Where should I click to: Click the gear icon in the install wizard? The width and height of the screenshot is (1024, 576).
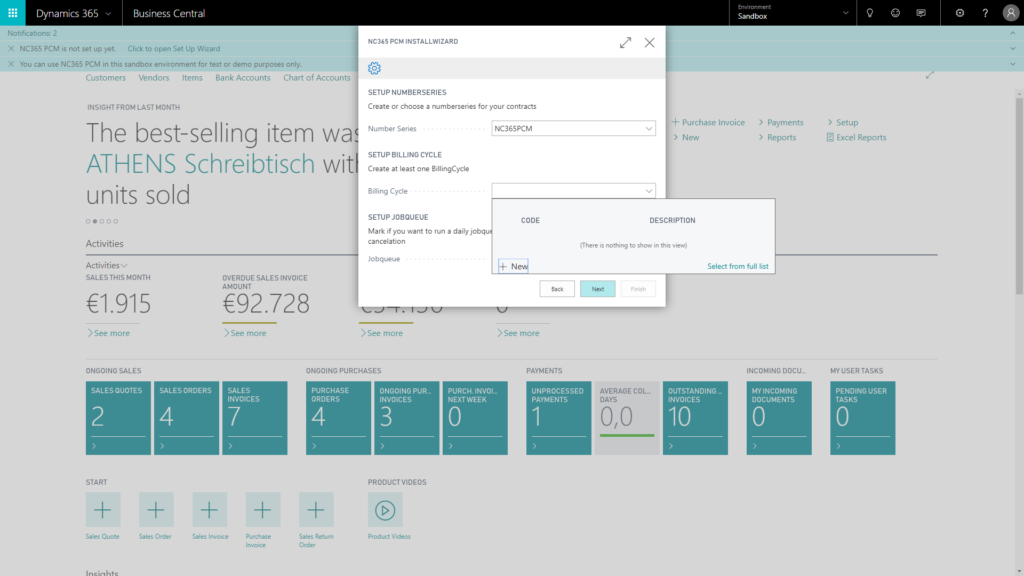pyautogui.click(x=374, y=68)
